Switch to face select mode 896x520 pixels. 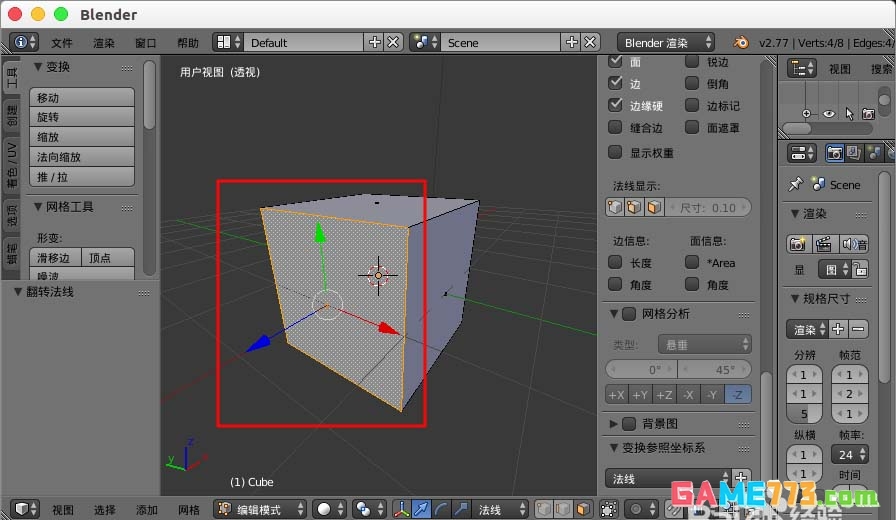pyautogui.click(x=583, y=509)
